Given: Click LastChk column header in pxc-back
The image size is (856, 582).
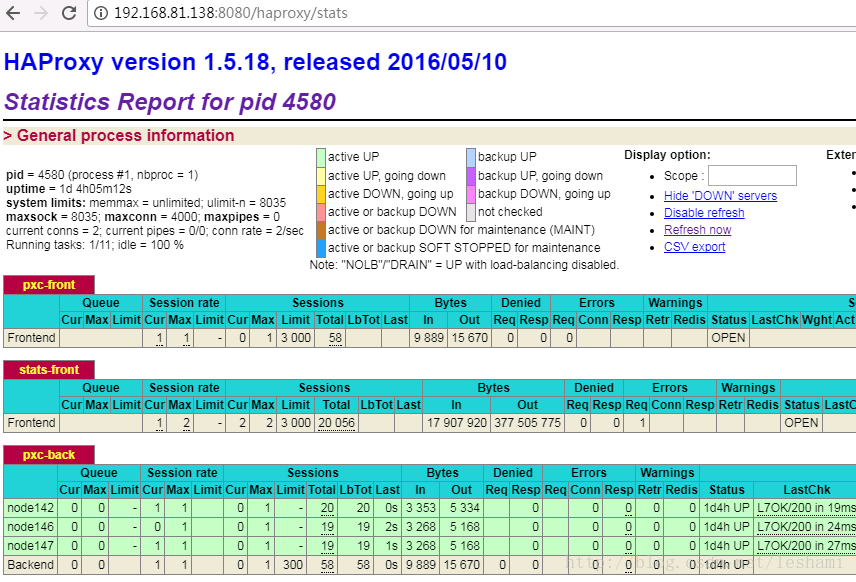Looking at the screenshot, I should coord(806,490).
